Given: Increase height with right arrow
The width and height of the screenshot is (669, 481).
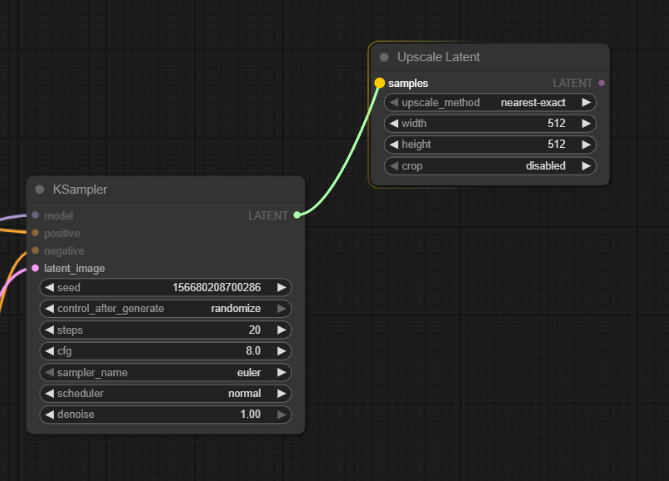Looking at the screenshot, I should click(586, 145).
